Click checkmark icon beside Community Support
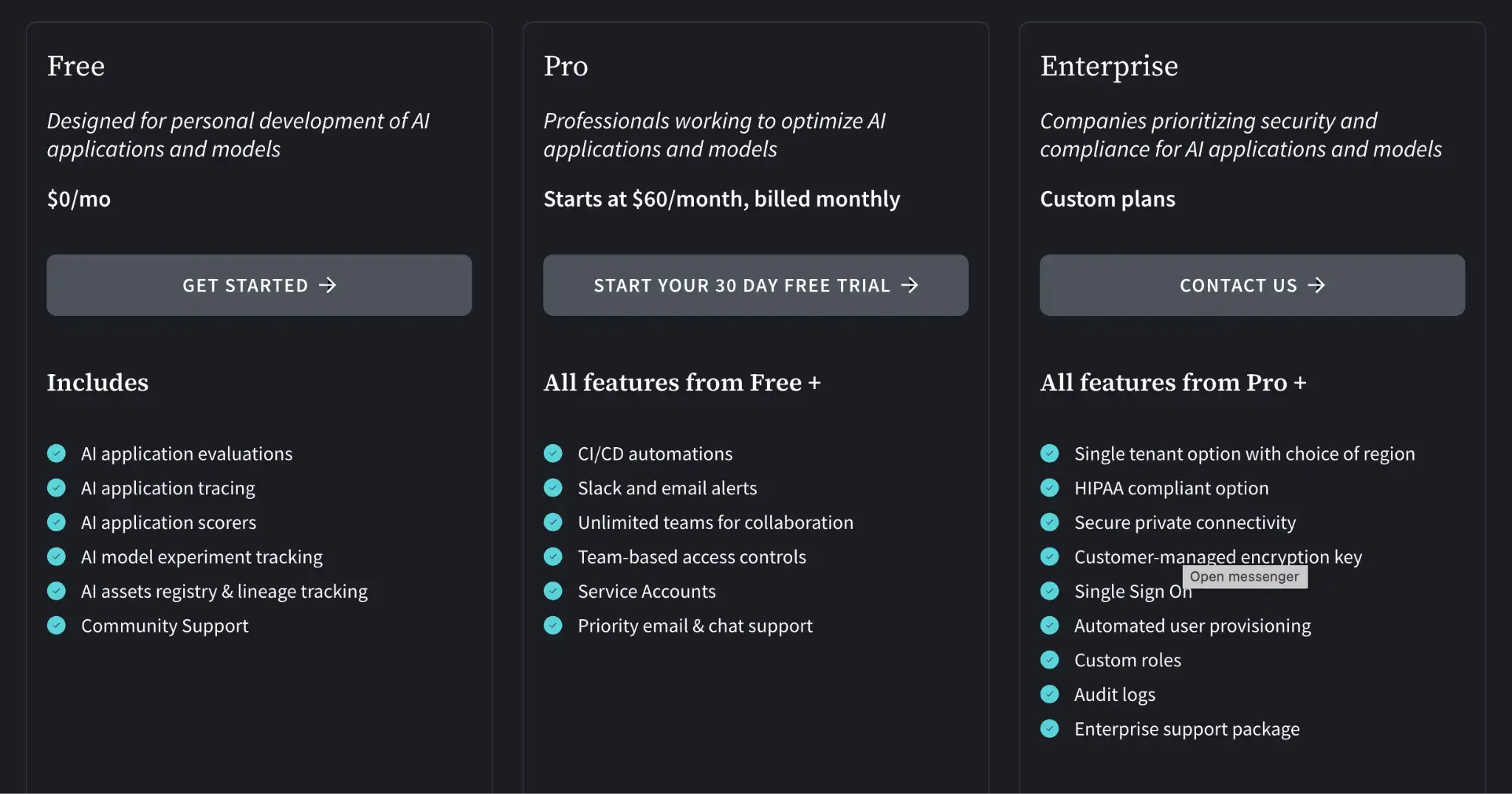Viewport: 1512px width, 794px height. (x=57, y=626)
